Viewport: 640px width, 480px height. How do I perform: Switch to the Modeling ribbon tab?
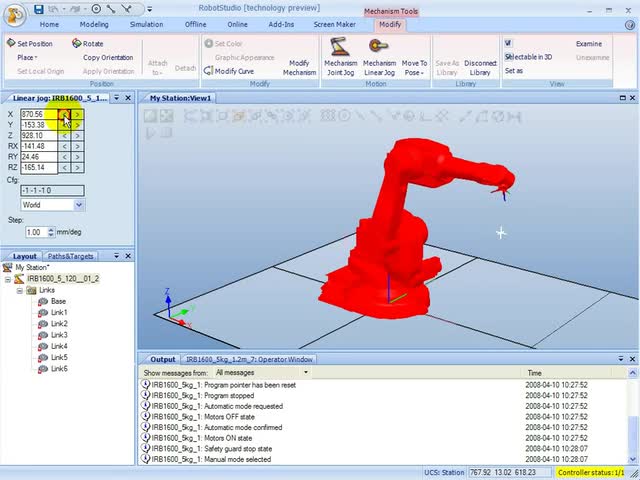pos(94,24)
